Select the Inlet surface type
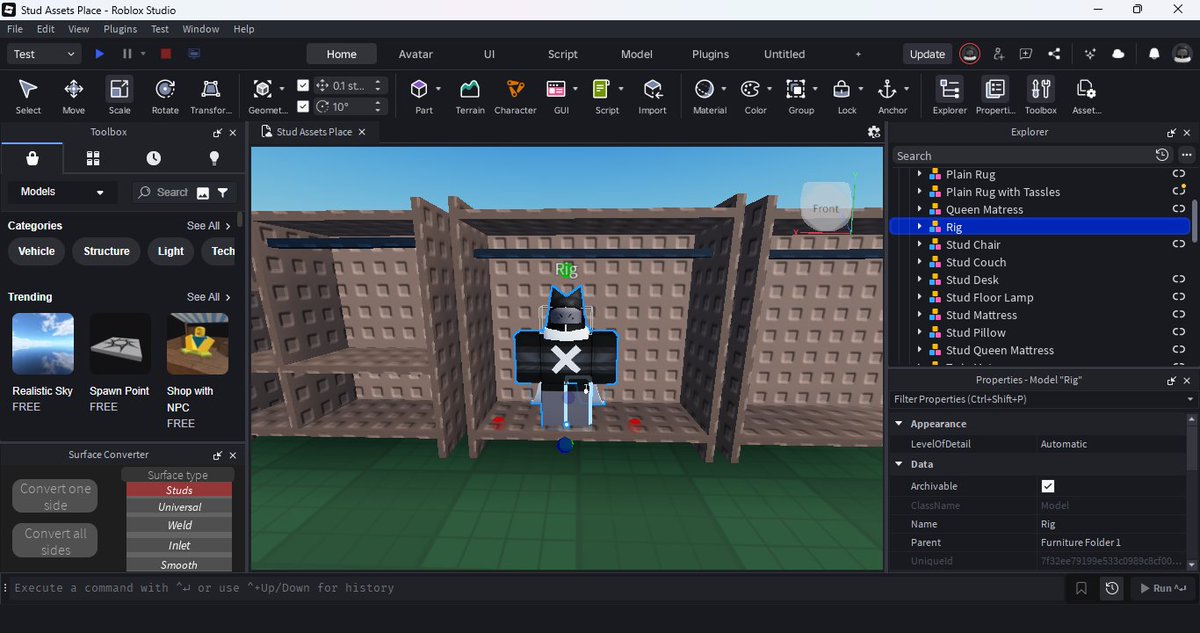1200x633 pixels. (179, 545)
